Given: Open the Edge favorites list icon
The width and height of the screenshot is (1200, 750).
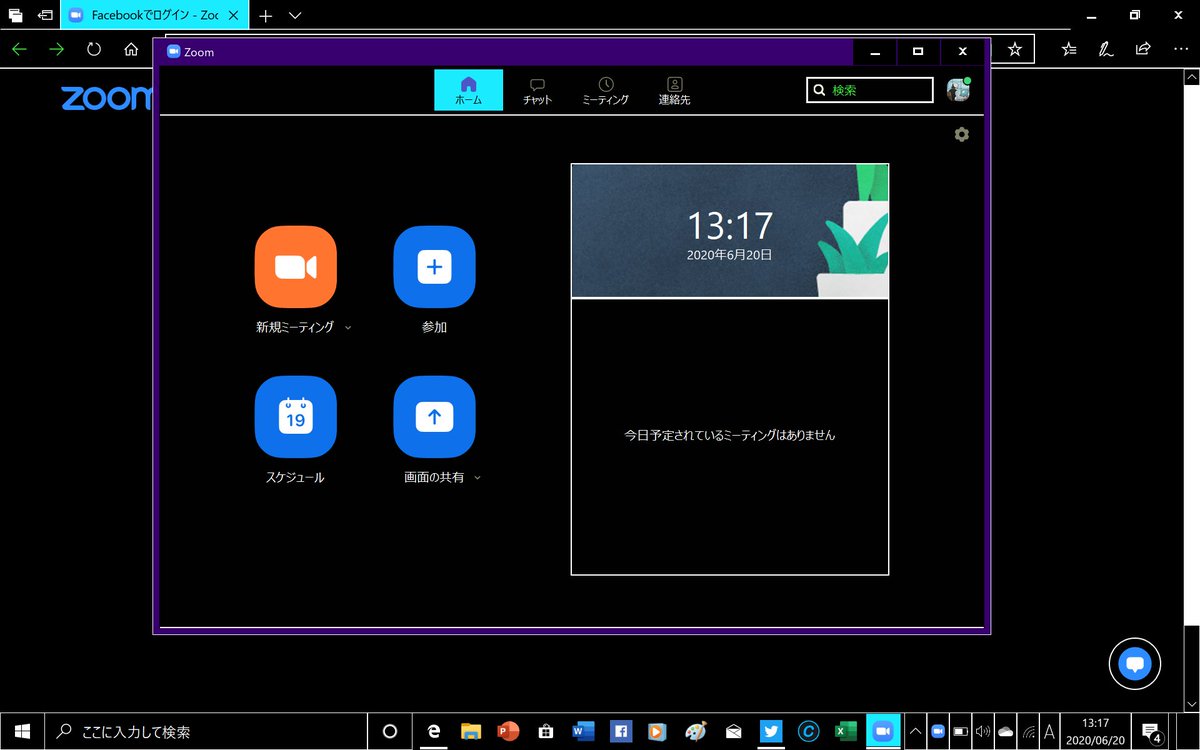Looking at the screenshot, I should (1069, 49).
